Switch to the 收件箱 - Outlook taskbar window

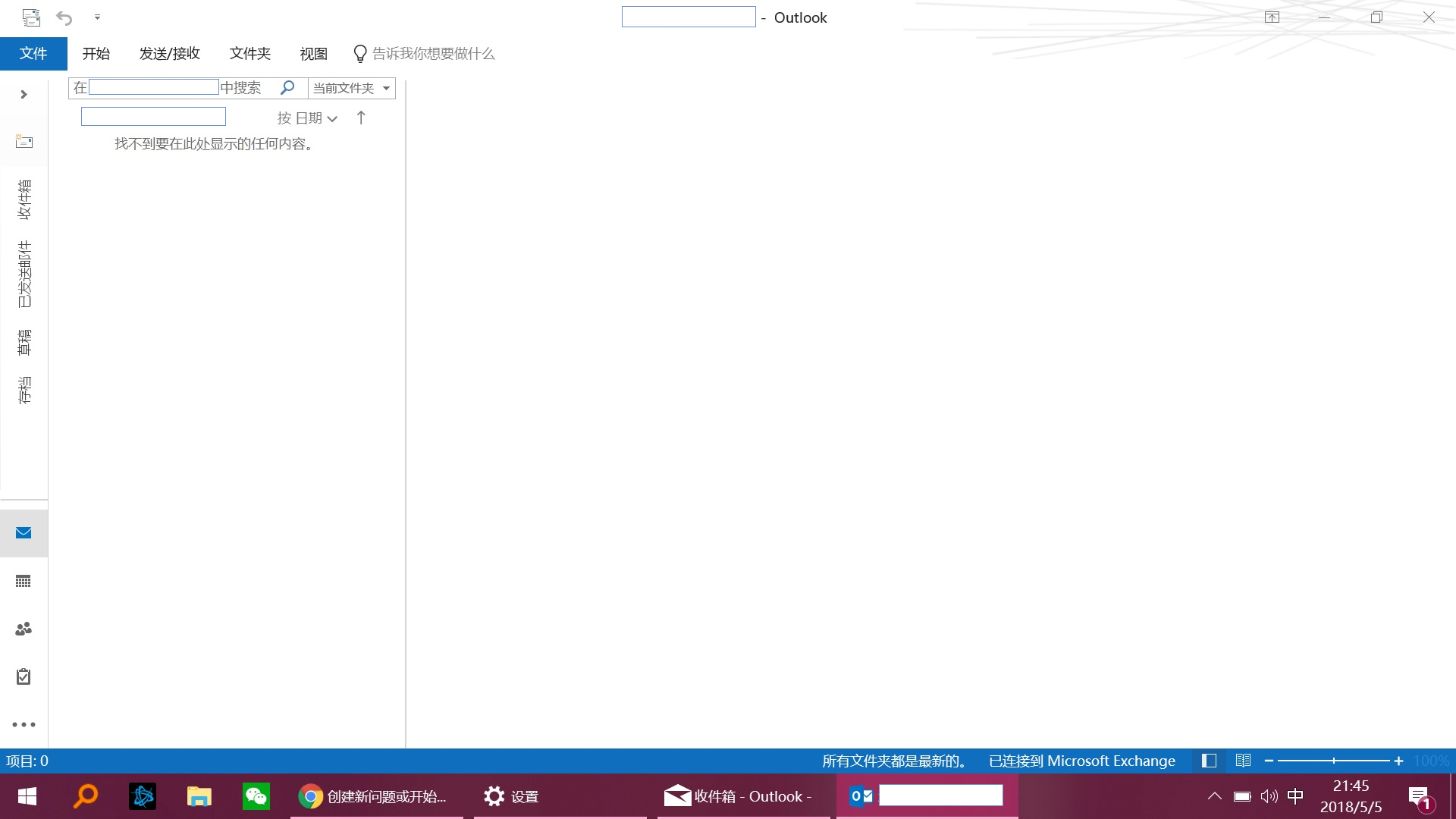click(x=744, y=796)
